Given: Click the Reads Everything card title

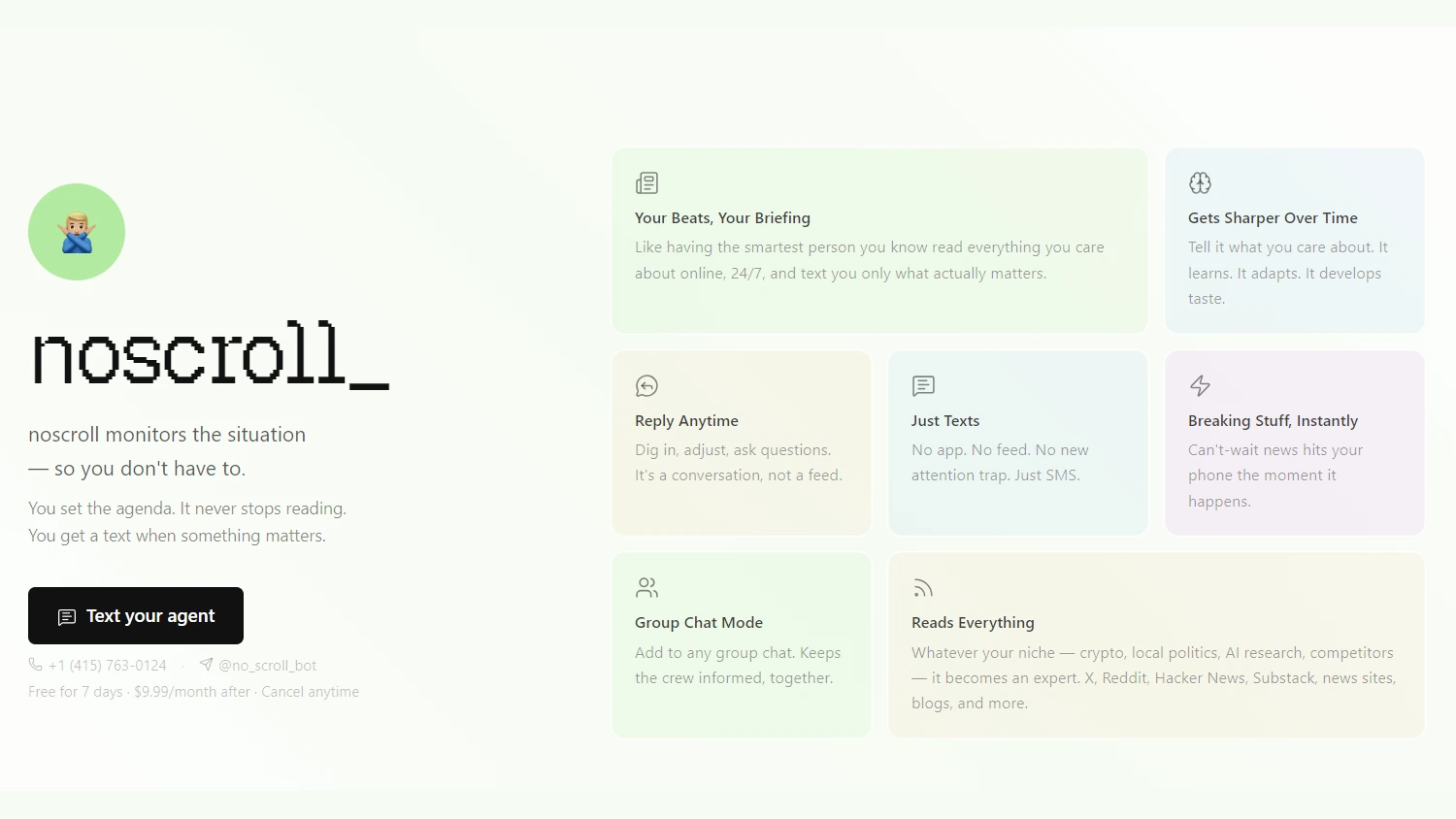Looking at the screenshot, I should pyautogui.click(x=972, y=623).
